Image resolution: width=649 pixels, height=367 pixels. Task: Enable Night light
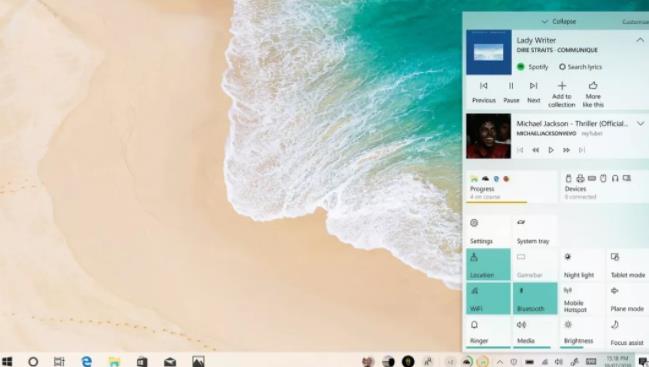click(x=582, y=264)
